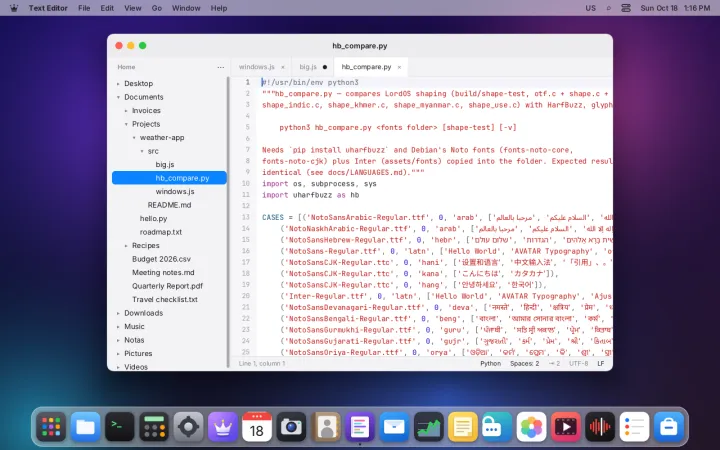Open Budget 2026.csv in sidebar
The image size is (720, 450).
click(x=169, y=259)
